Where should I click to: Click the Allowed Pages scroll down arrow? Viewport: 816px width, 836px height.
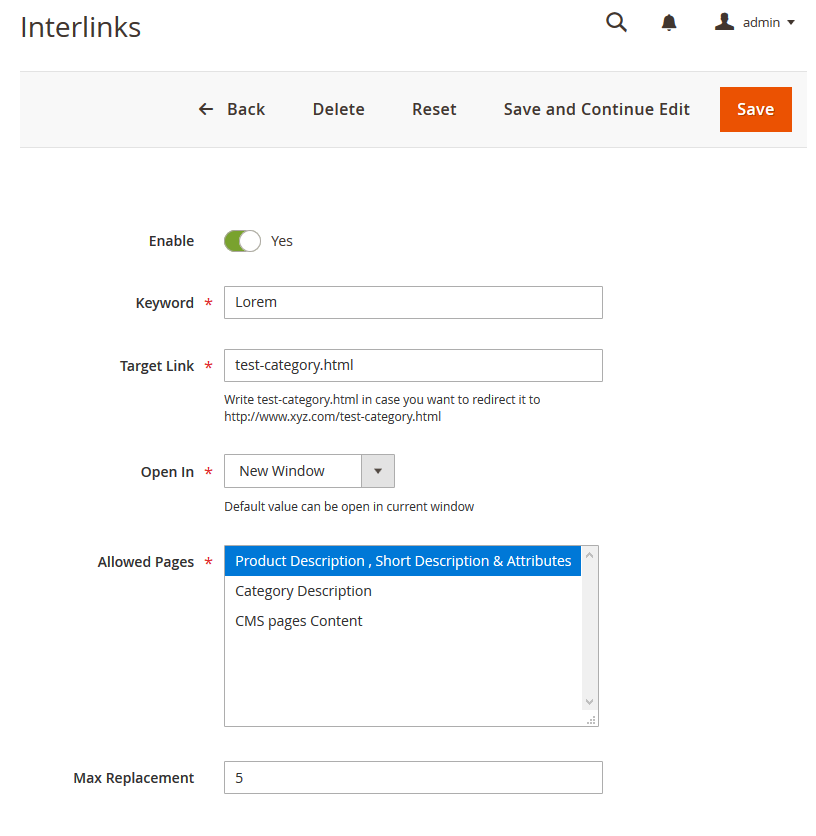point(589,702)
